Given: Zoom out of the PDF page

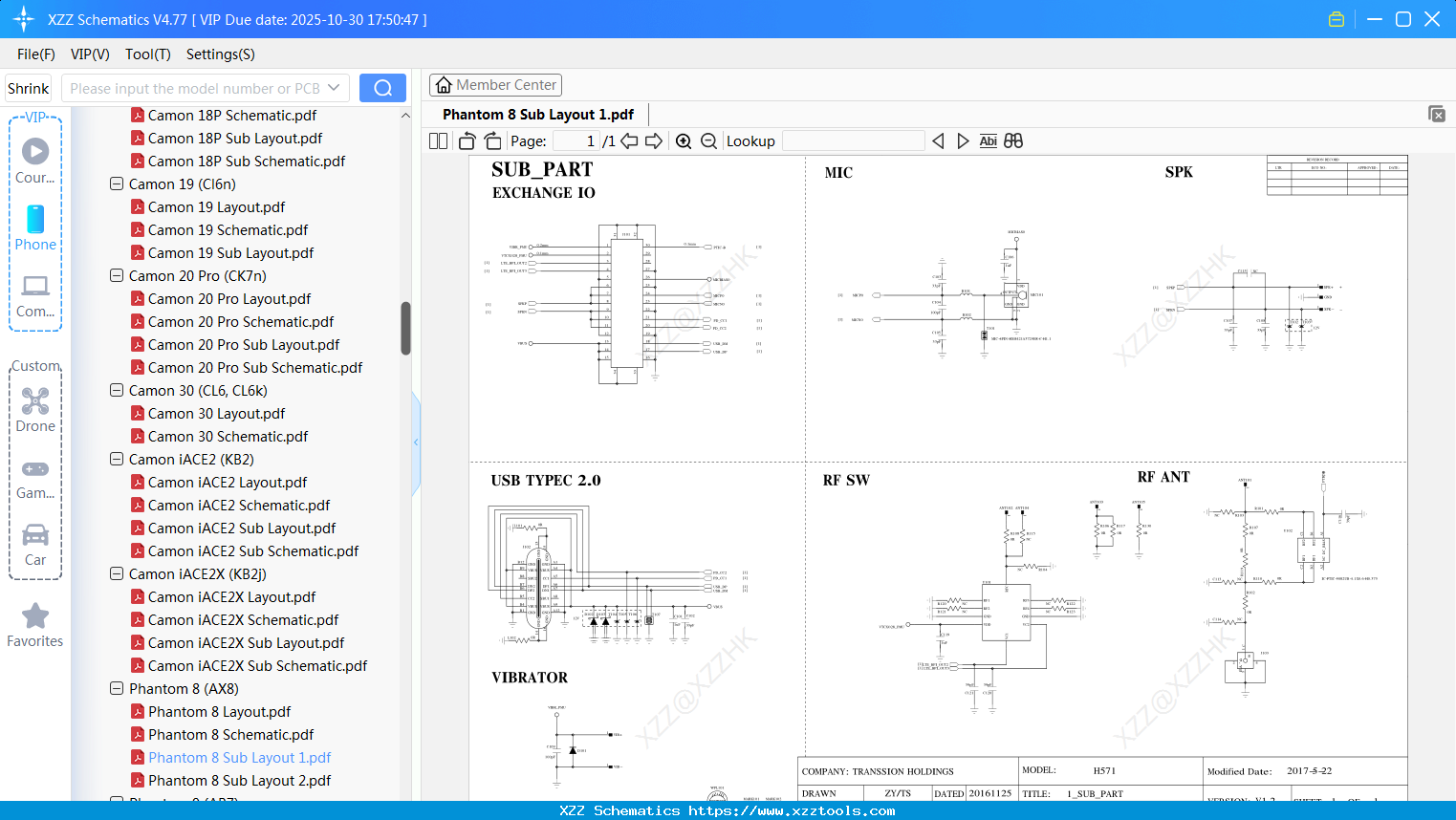Looking at the screenshot, I should click(x=707, y=140).
